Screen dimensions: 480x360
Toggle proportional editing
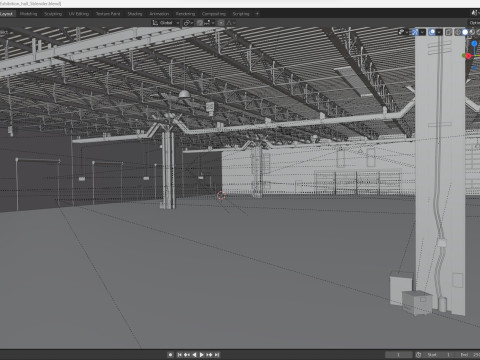coord(221,23)
